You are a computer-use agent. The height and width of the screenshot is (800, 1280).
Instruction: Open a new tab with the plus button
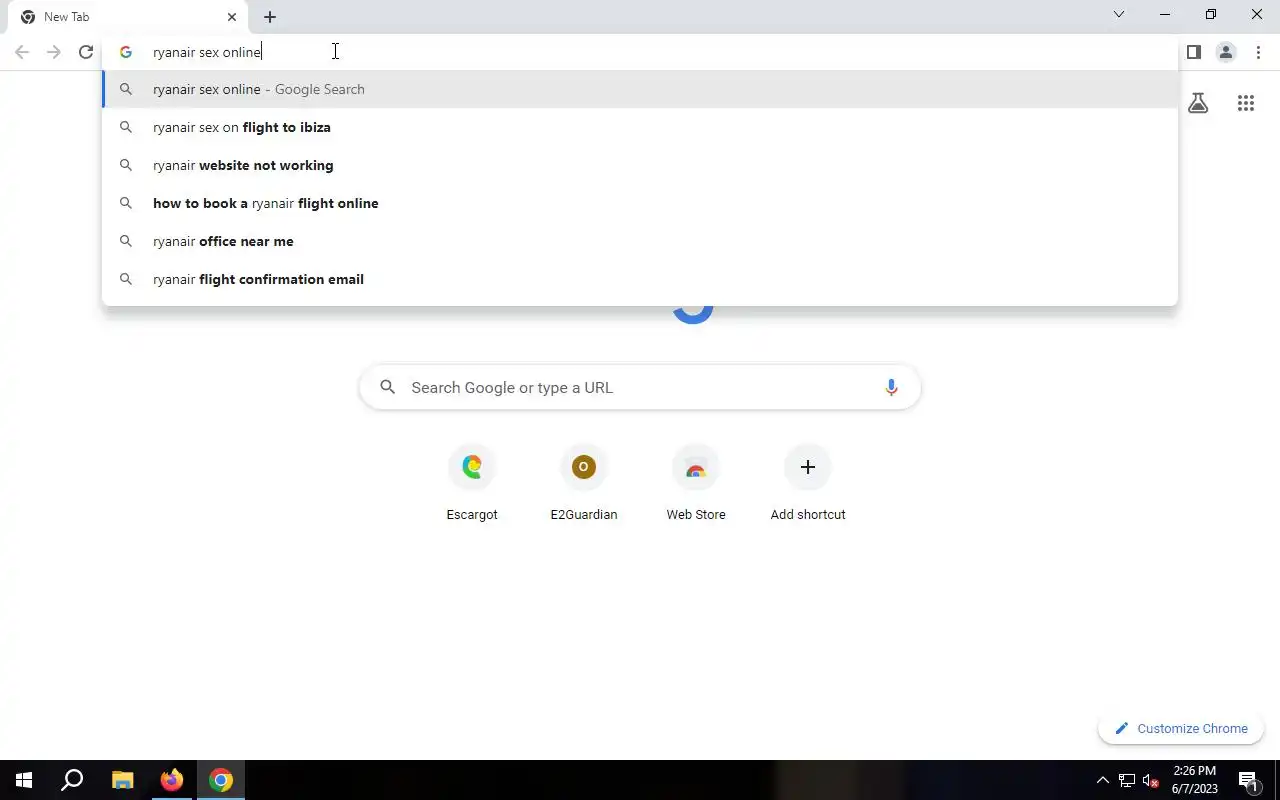point(270,17)
